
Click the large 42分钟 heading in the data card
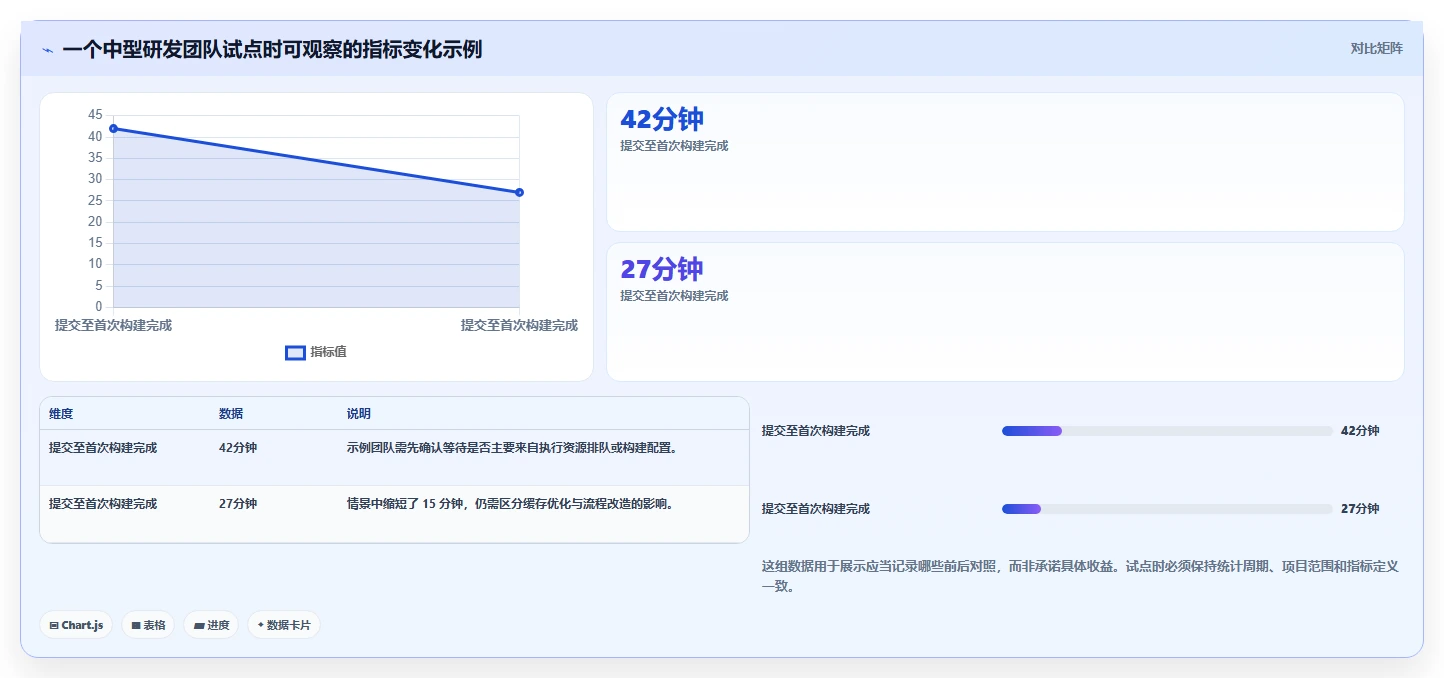pyautogui.click(x=662, y=119)
